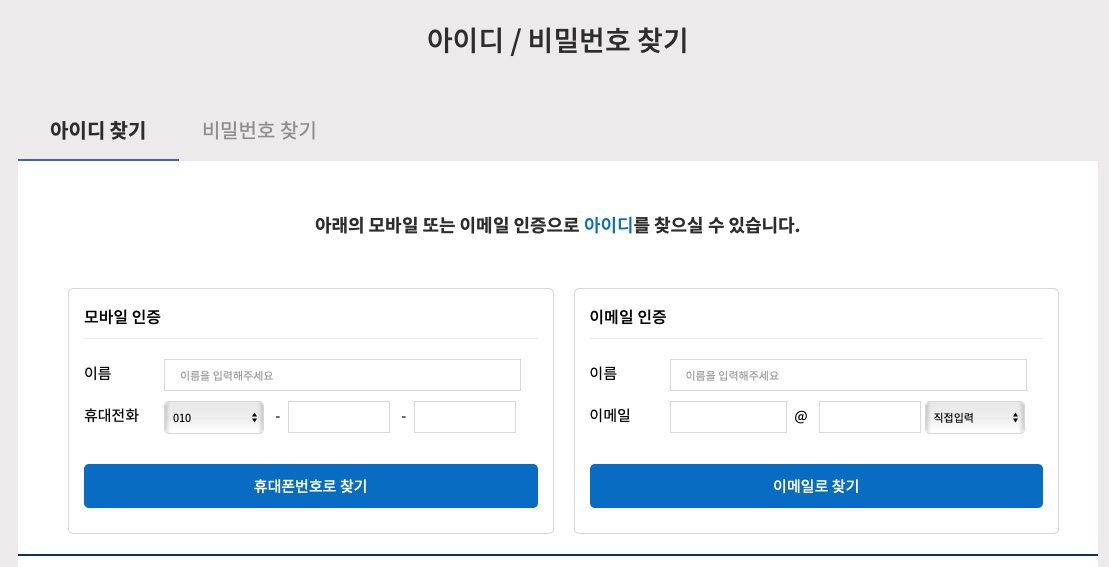
Task: Click the last phone number field
Action: [465, 417]
